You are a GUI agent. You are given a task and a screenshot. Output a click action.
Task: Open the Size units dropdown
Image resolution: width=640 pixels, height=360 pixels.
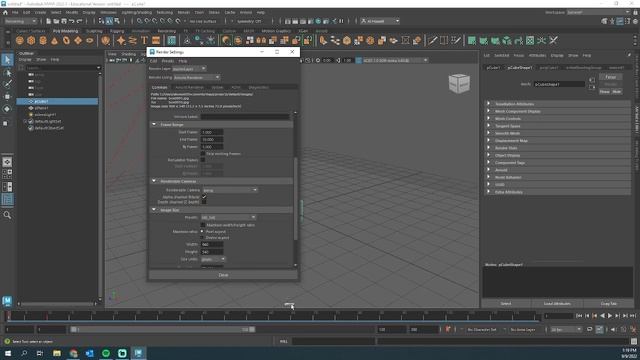pos(213,259)
